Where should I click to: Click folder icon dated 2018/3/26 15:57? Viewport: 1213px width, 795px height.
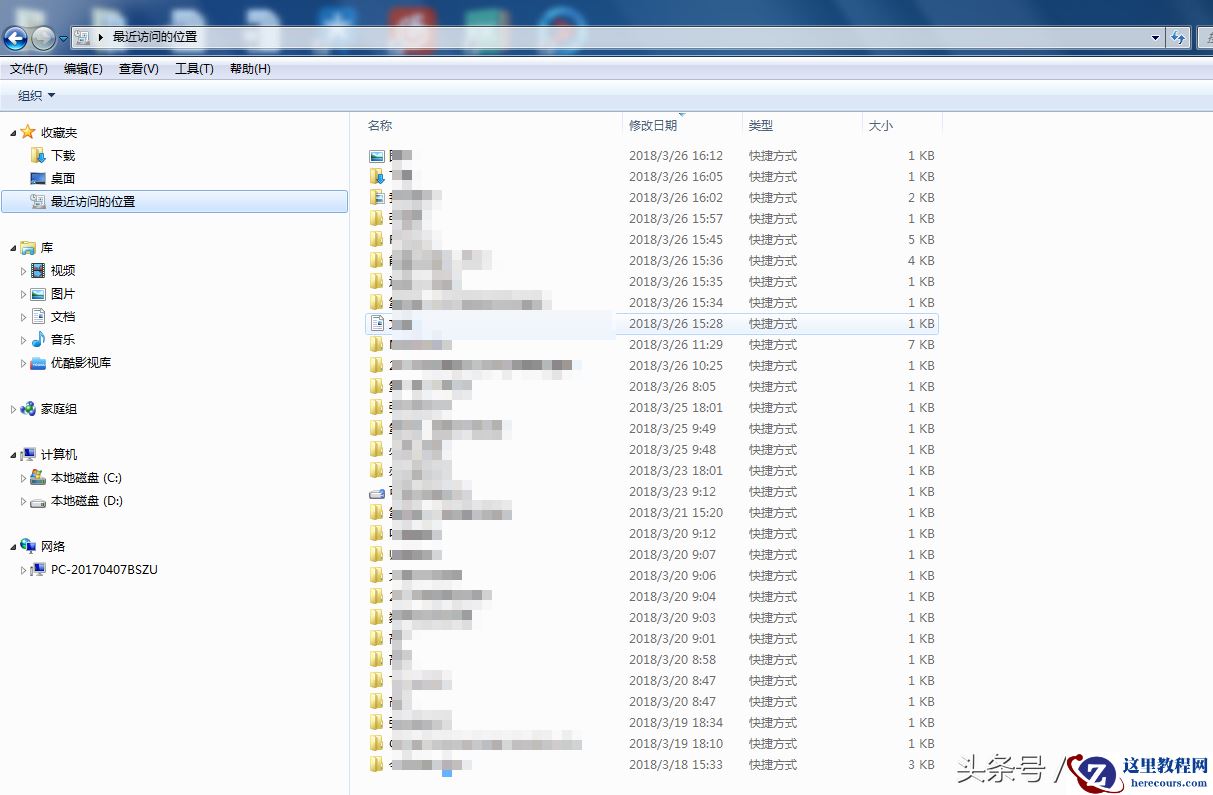pyautogui.click(x=376, y=219)
